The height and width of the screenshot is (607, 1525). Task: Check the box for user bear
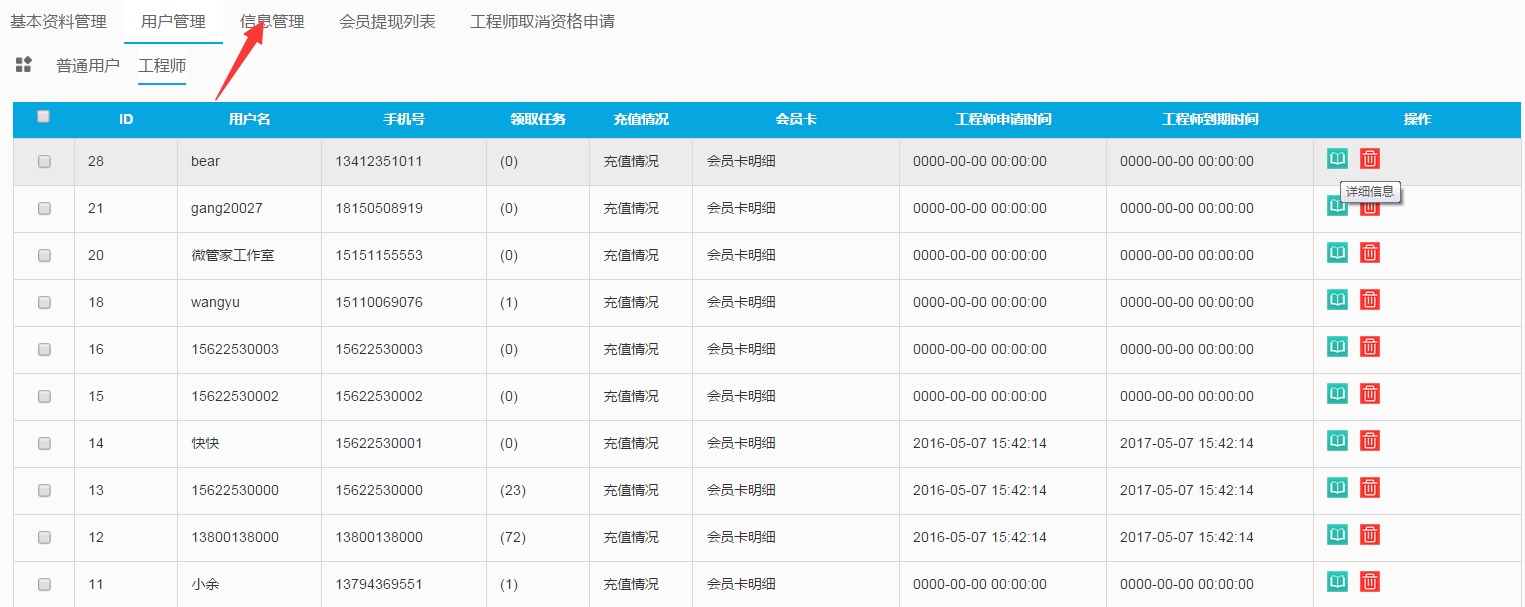point(44,162)
